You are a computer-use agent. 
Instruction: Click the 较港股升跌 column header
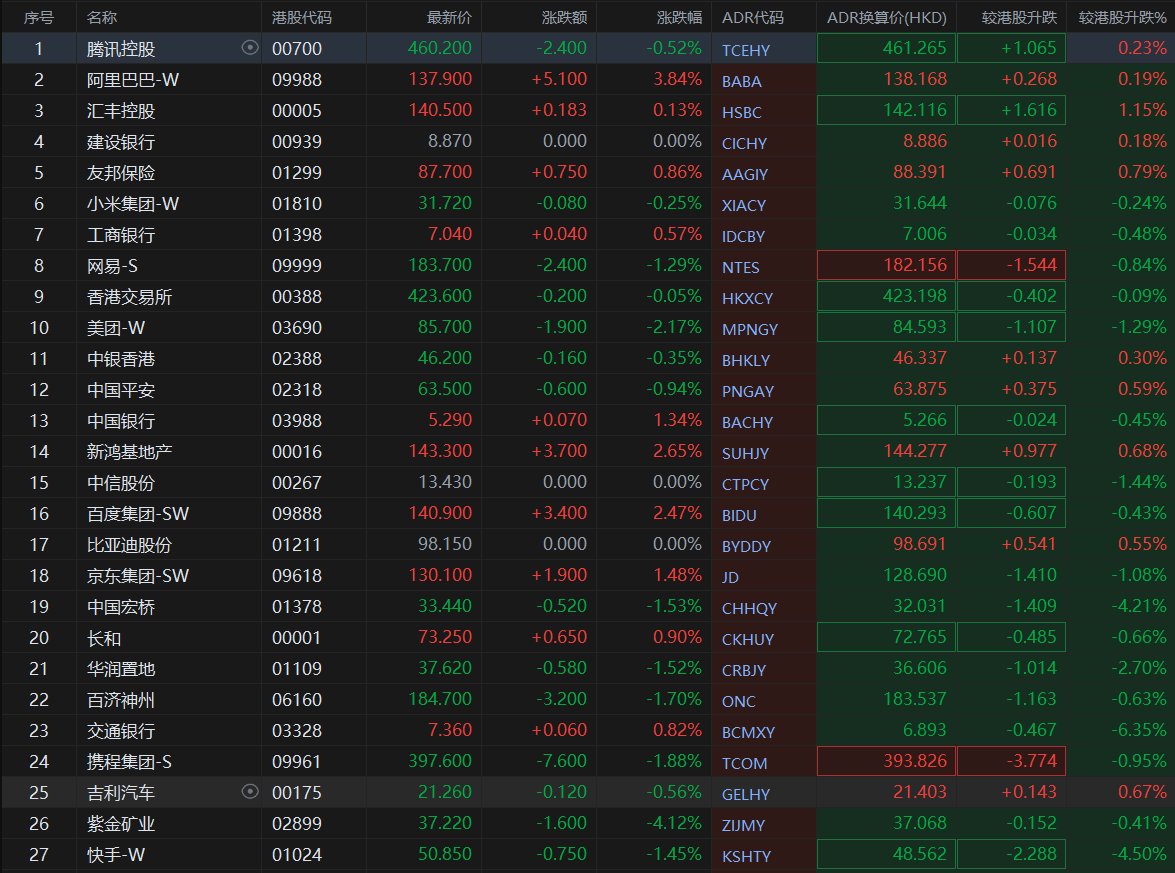(x=1019, y=17)
